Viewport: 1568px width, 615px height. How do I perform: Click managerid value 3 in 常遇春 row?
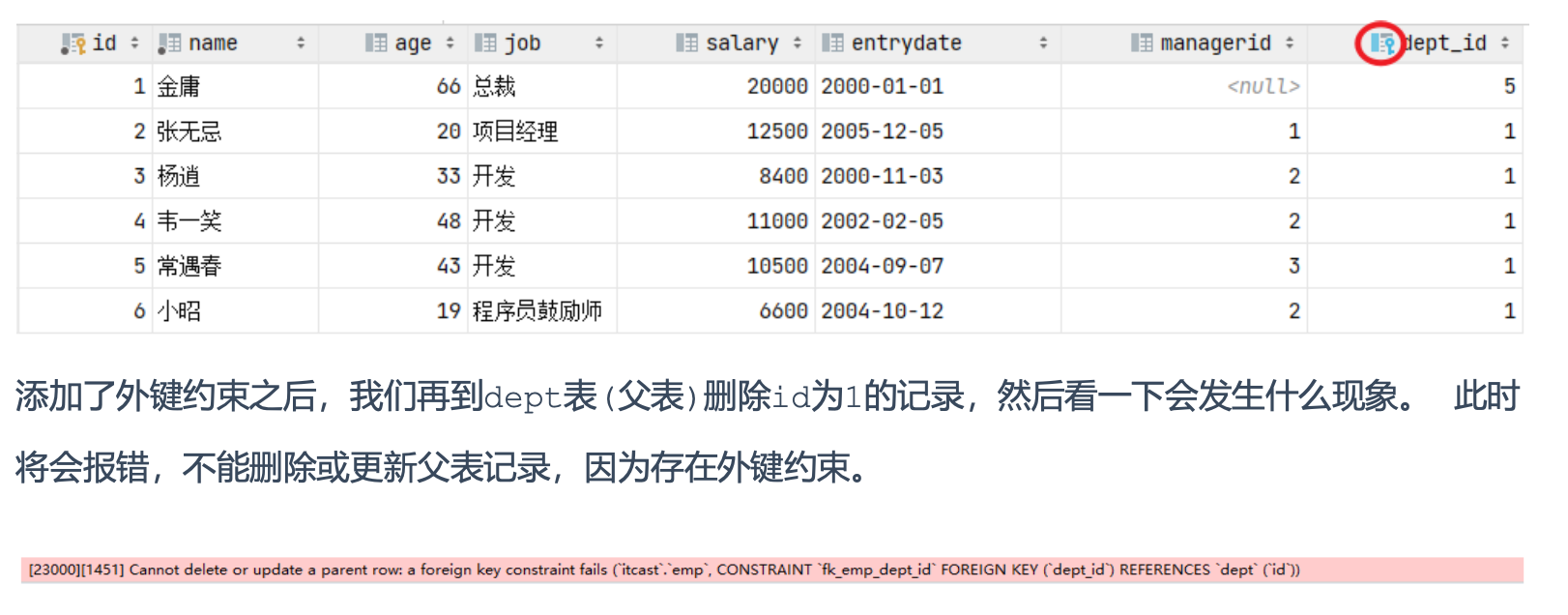pos(1294,266)
